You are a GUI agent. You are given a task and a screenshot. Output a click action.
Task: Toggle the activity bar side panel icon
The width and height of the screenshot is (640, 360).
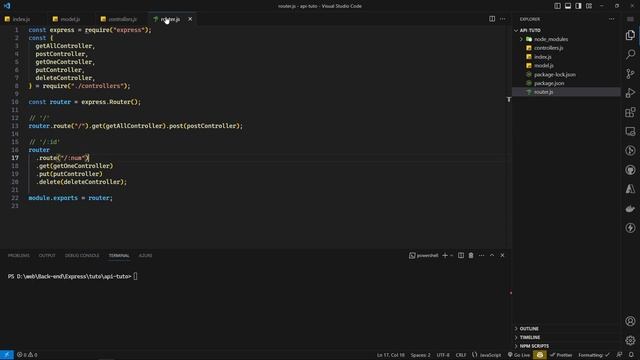click(630, 19)
